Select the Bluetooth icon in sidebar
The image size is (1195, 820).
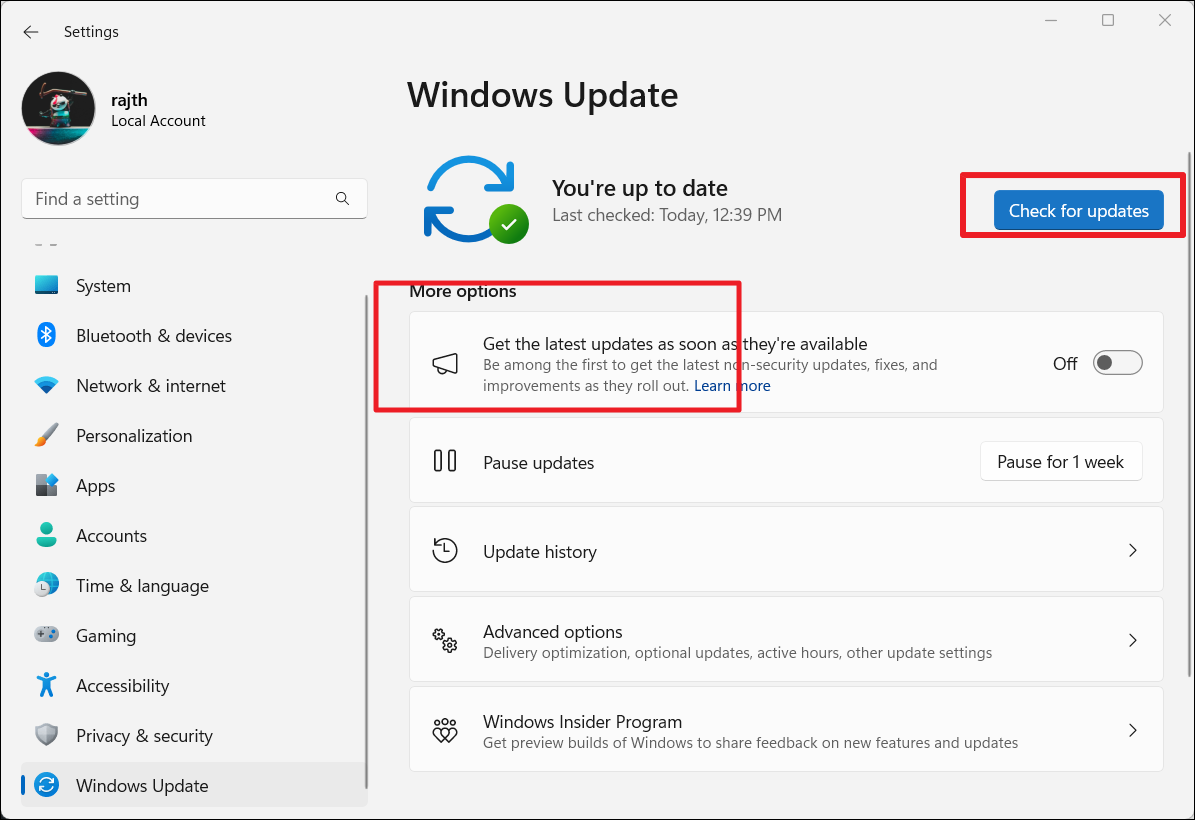click(x=46, y=335)
